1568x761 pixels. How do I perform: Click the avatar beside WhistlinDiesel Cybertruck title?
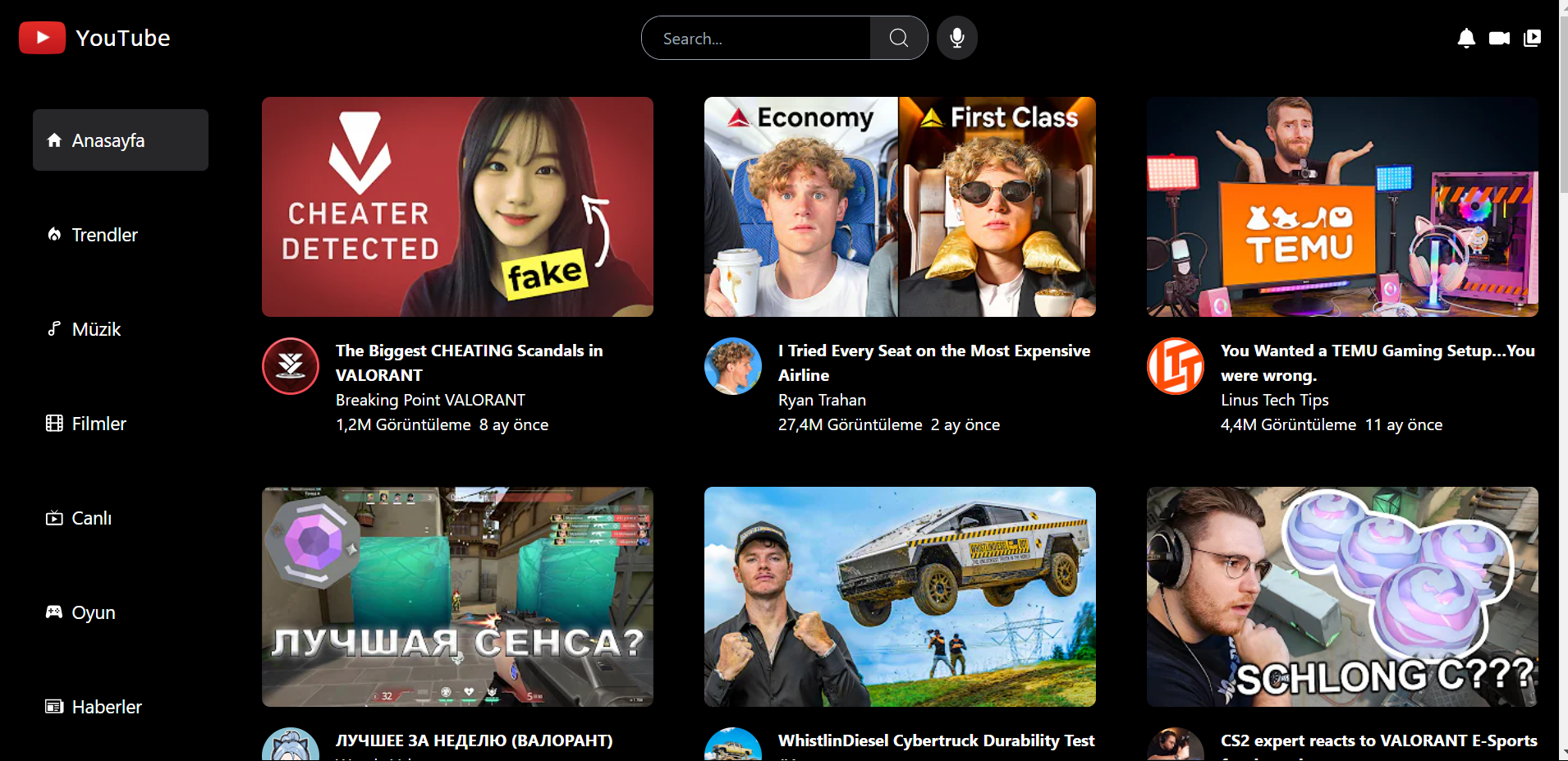733,745
